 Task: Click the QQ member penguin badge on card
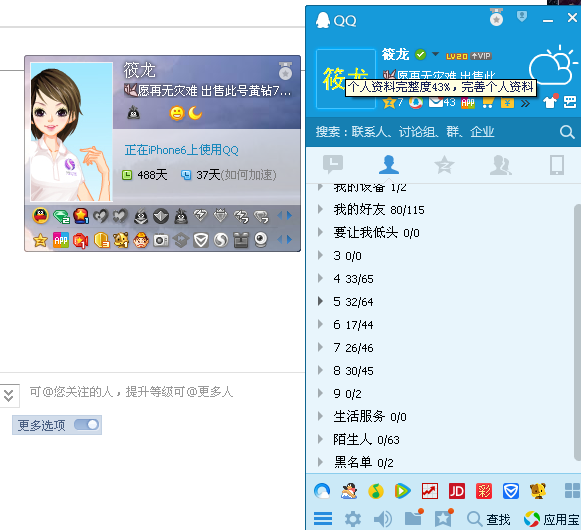(x=40, y=216)
